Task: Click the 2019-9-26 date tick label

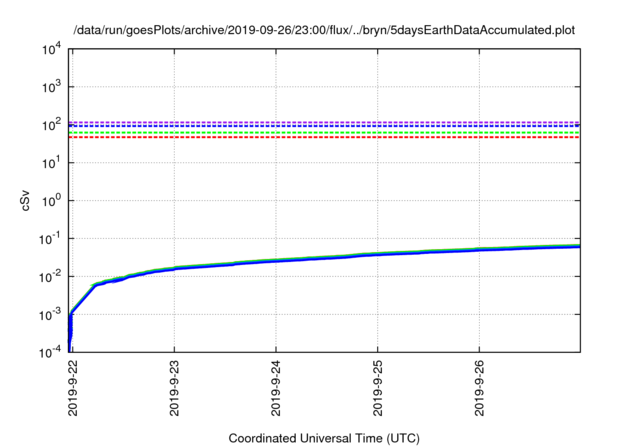Action: (x=480, y=388)
